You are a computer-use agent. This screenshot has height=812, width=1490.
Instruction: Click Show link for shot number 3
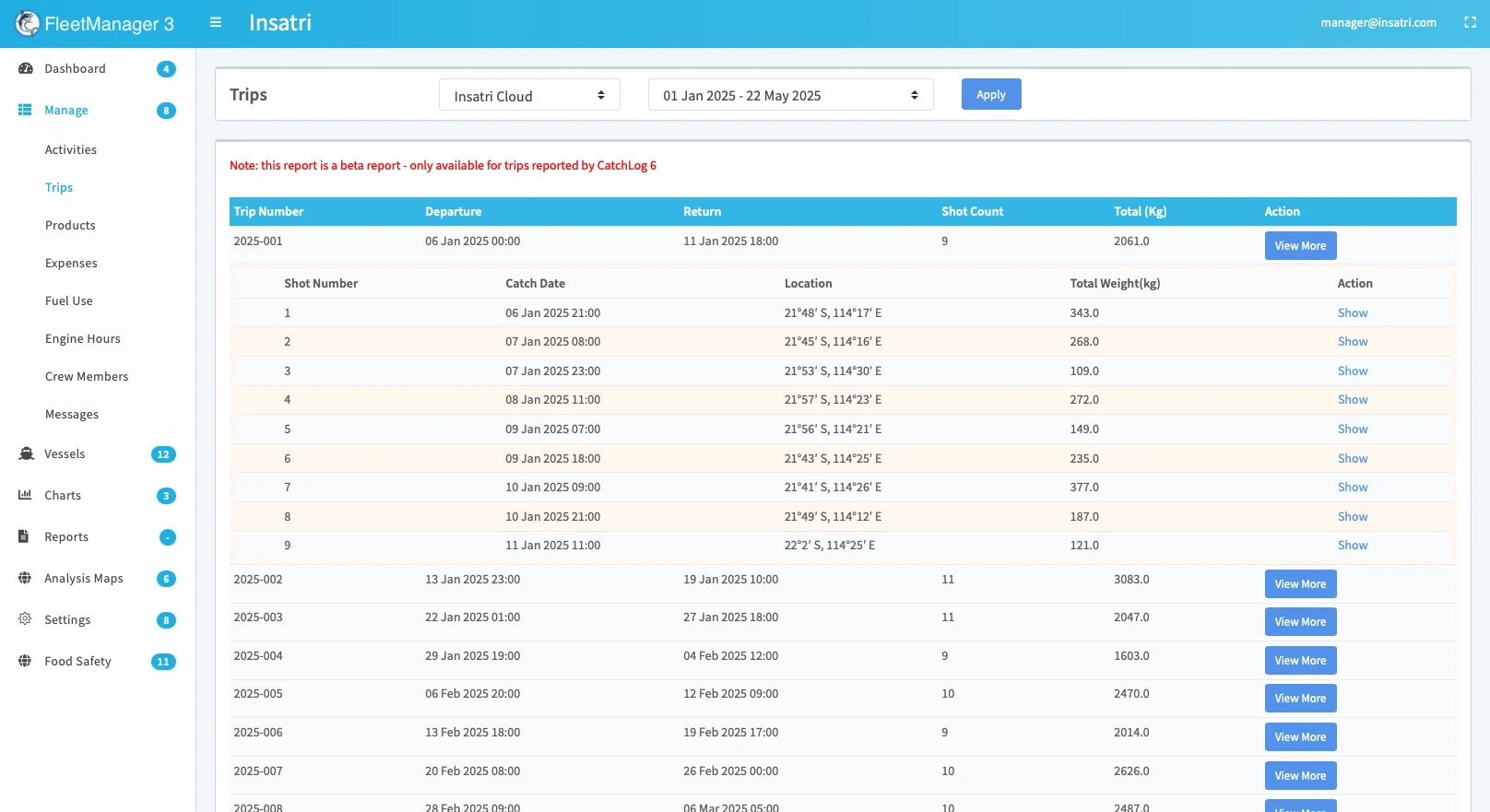pyautogui.click(x=1352, y=371)
